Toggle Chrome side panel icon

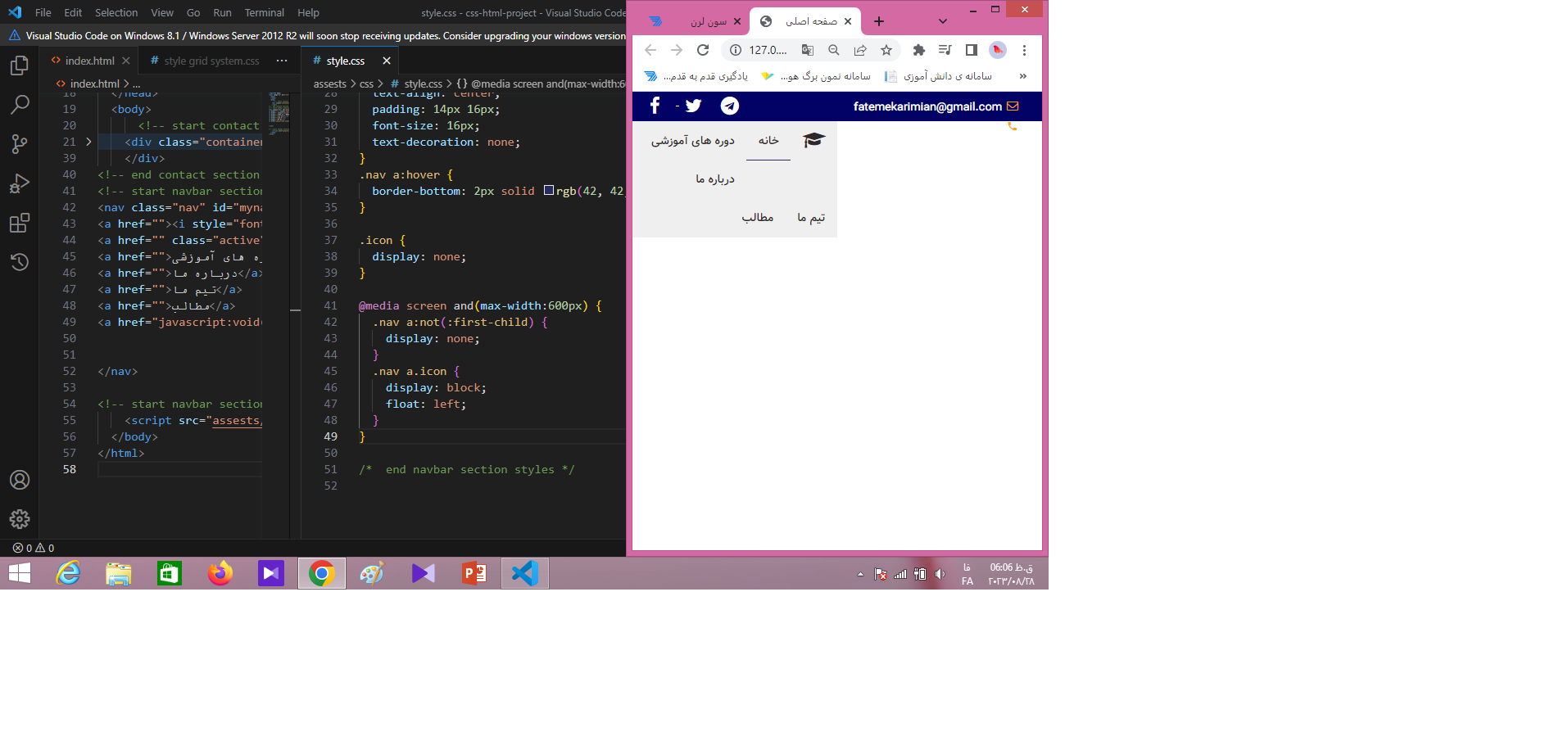972,50
